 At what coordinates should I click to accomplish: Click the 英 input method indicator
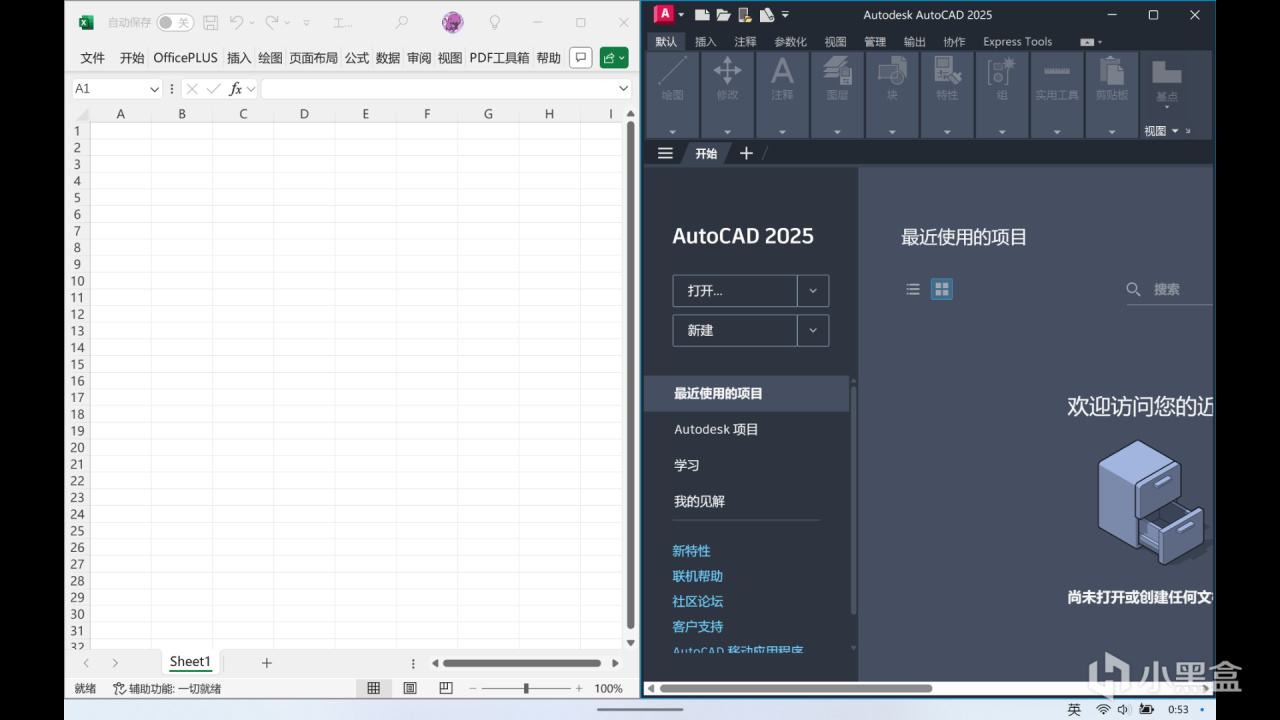1074,709
